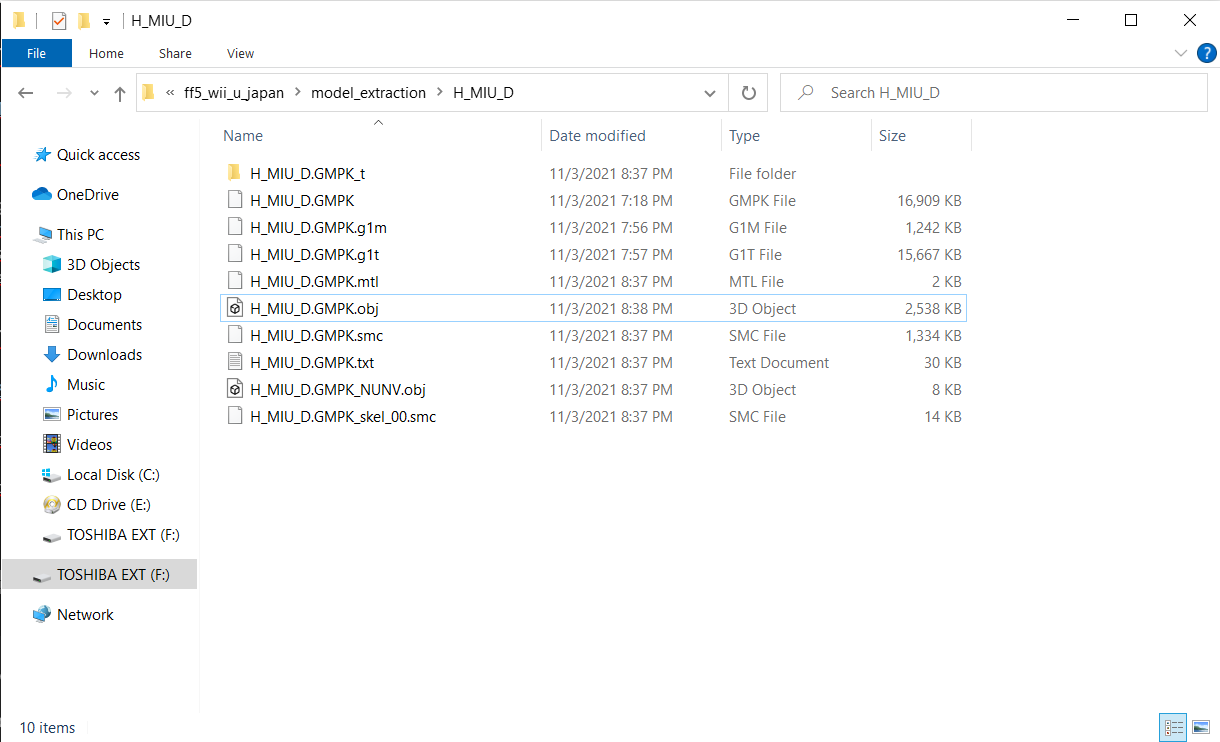This screenshot has height=742, width=1220.
Task: Click the chevron after model_extraction in path
Action: (x=440, y=93)
